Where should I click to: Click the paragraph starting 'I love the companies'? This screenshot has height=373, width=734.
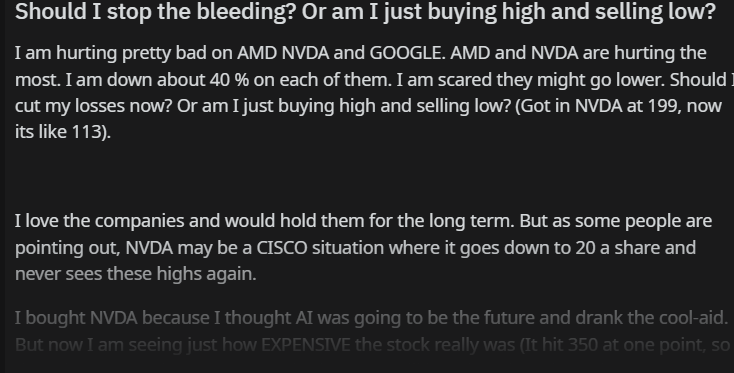[363, 247]
